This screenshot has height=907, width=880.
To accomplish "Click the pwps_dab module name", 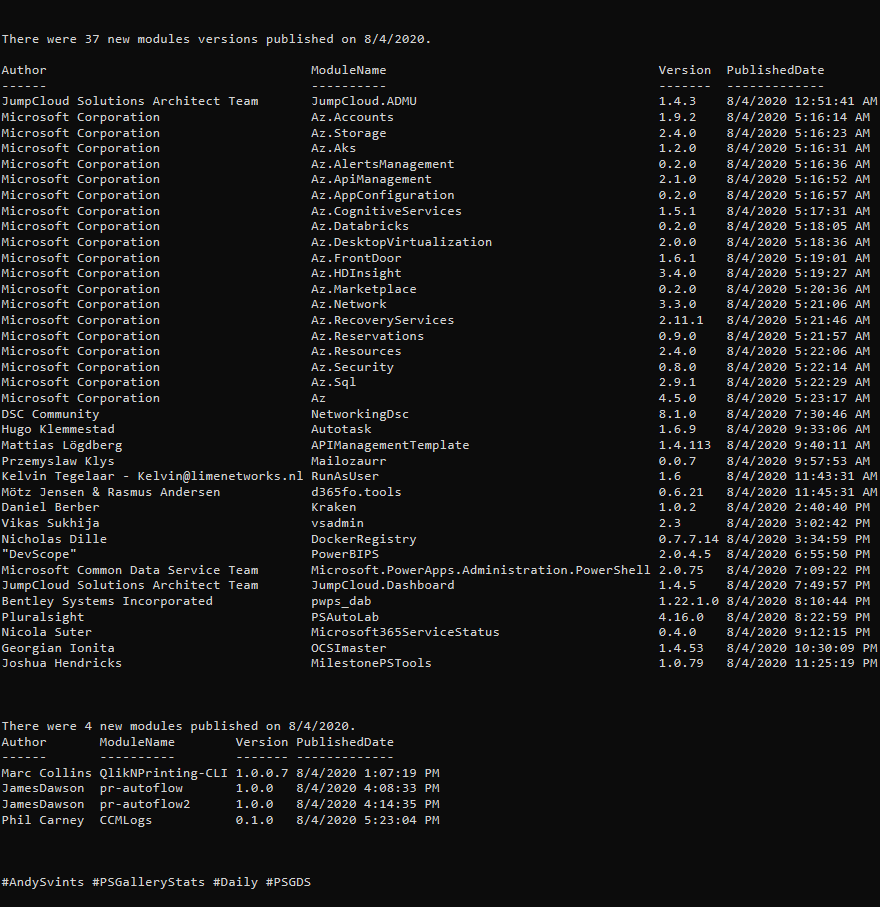I will [341, 602].
